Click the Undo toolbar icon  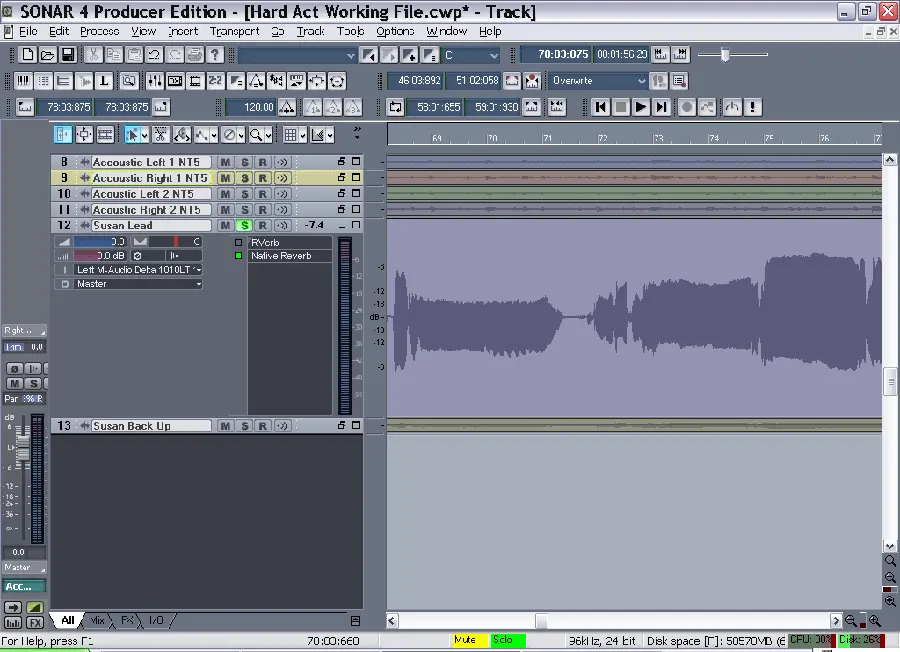click(154, 55)
